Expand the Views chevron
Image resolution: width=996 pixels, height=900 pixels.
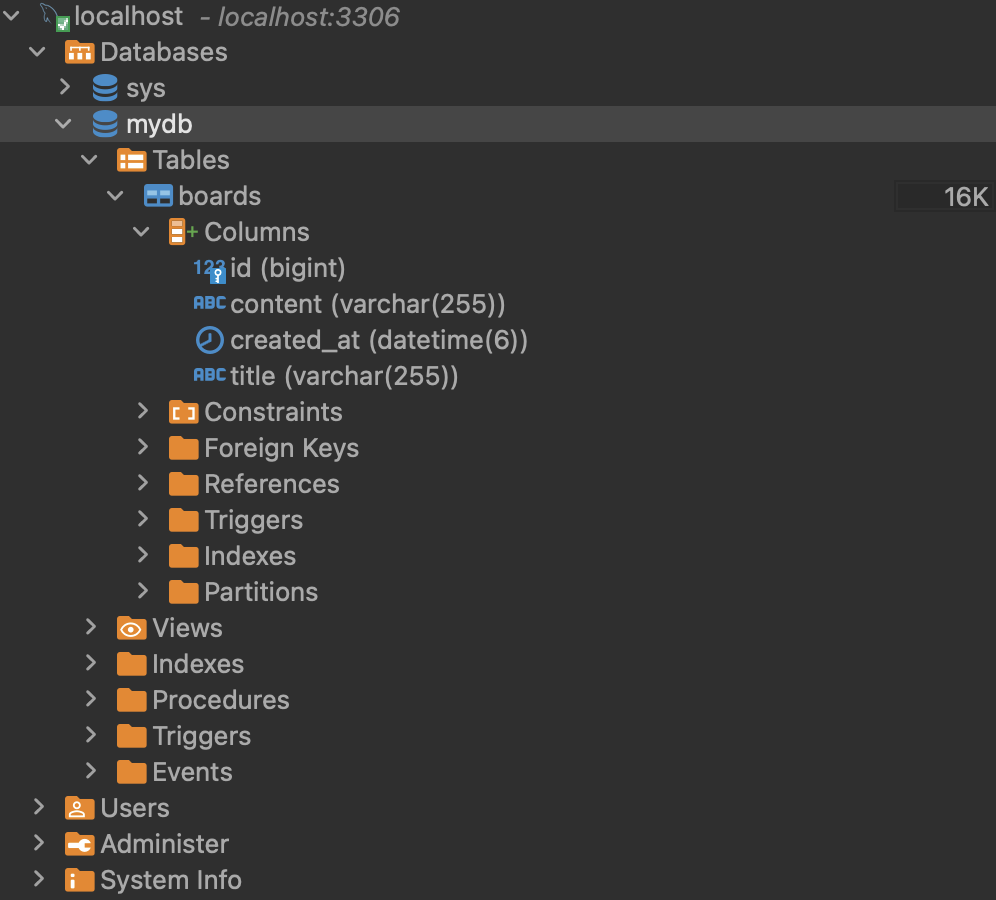[91, 627]
